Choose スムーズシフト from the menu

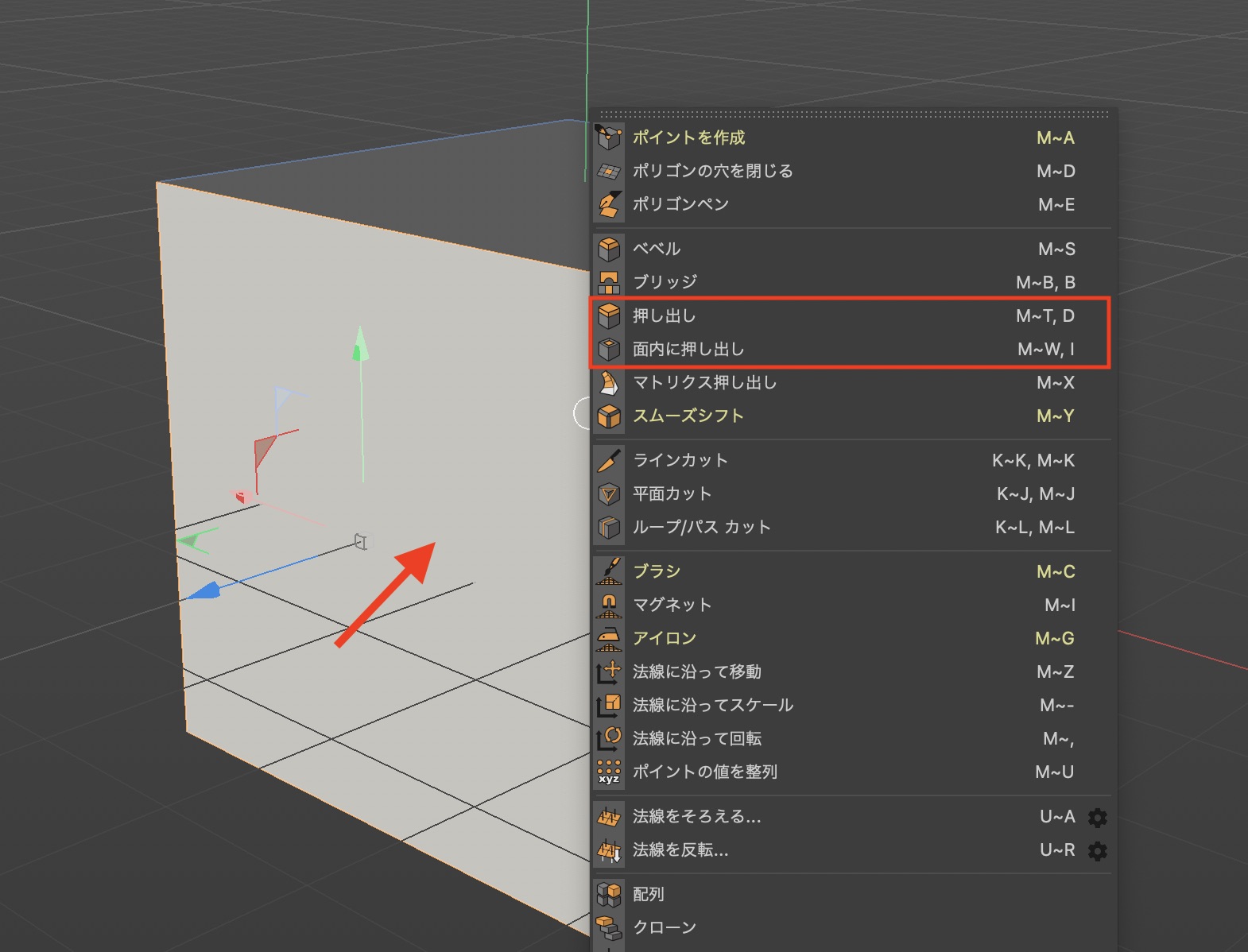coord(688,416)
